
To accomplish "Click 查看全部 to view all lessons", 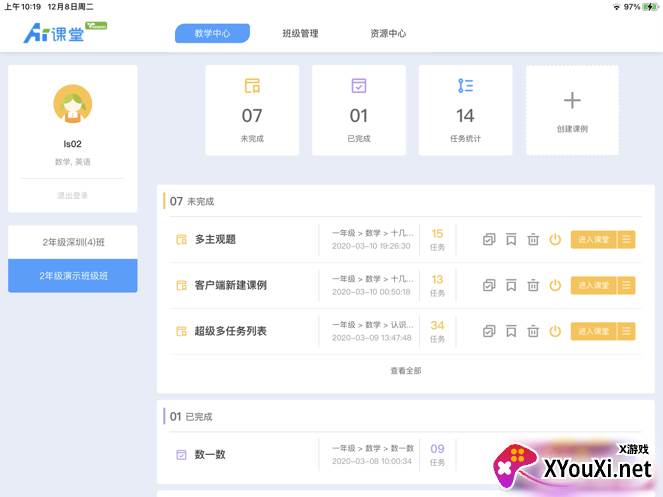I will [x=405, y=370].
